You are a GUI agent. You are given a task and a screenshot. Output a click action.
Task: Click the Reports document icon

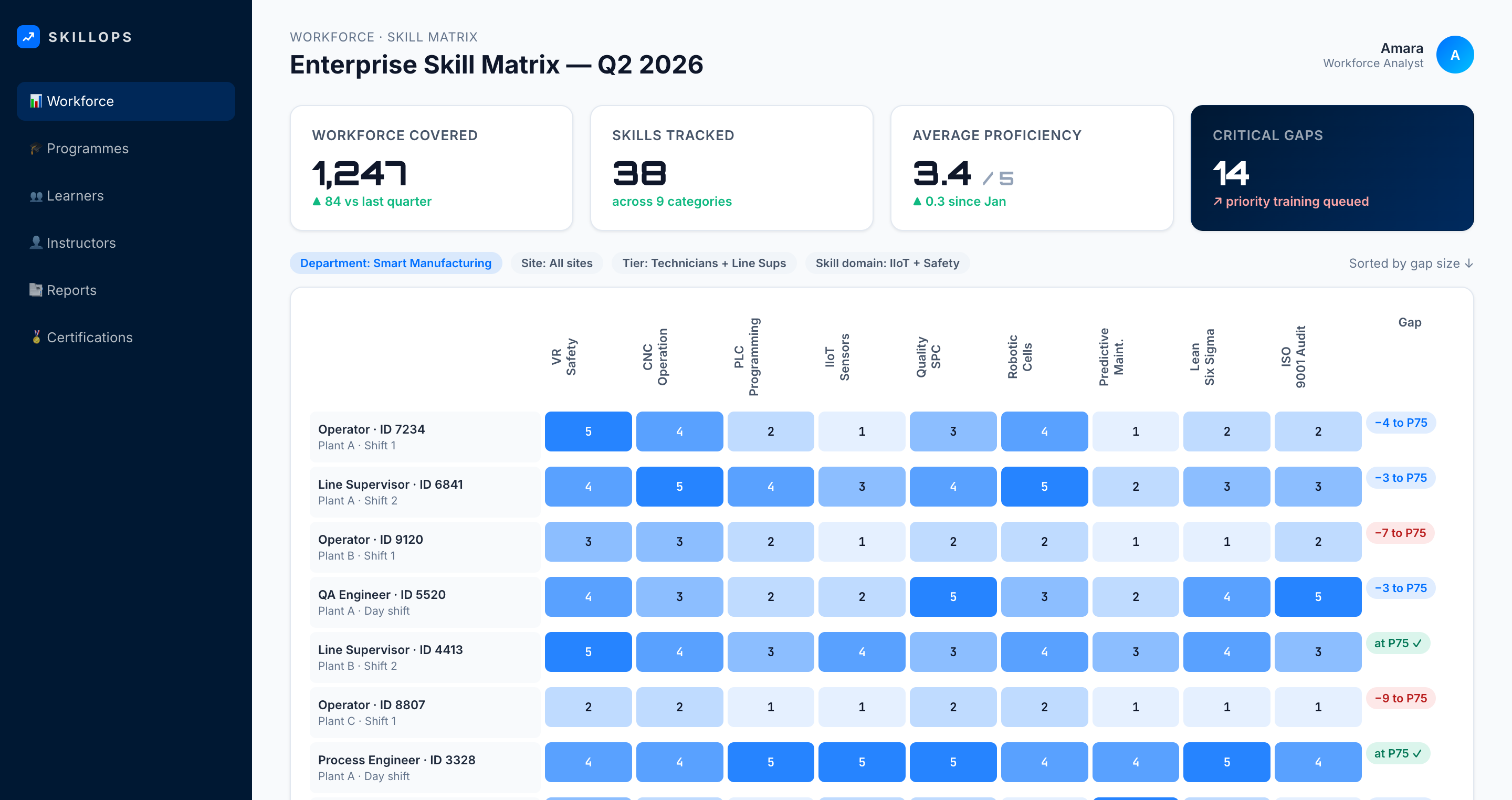(x=36, y=290)
